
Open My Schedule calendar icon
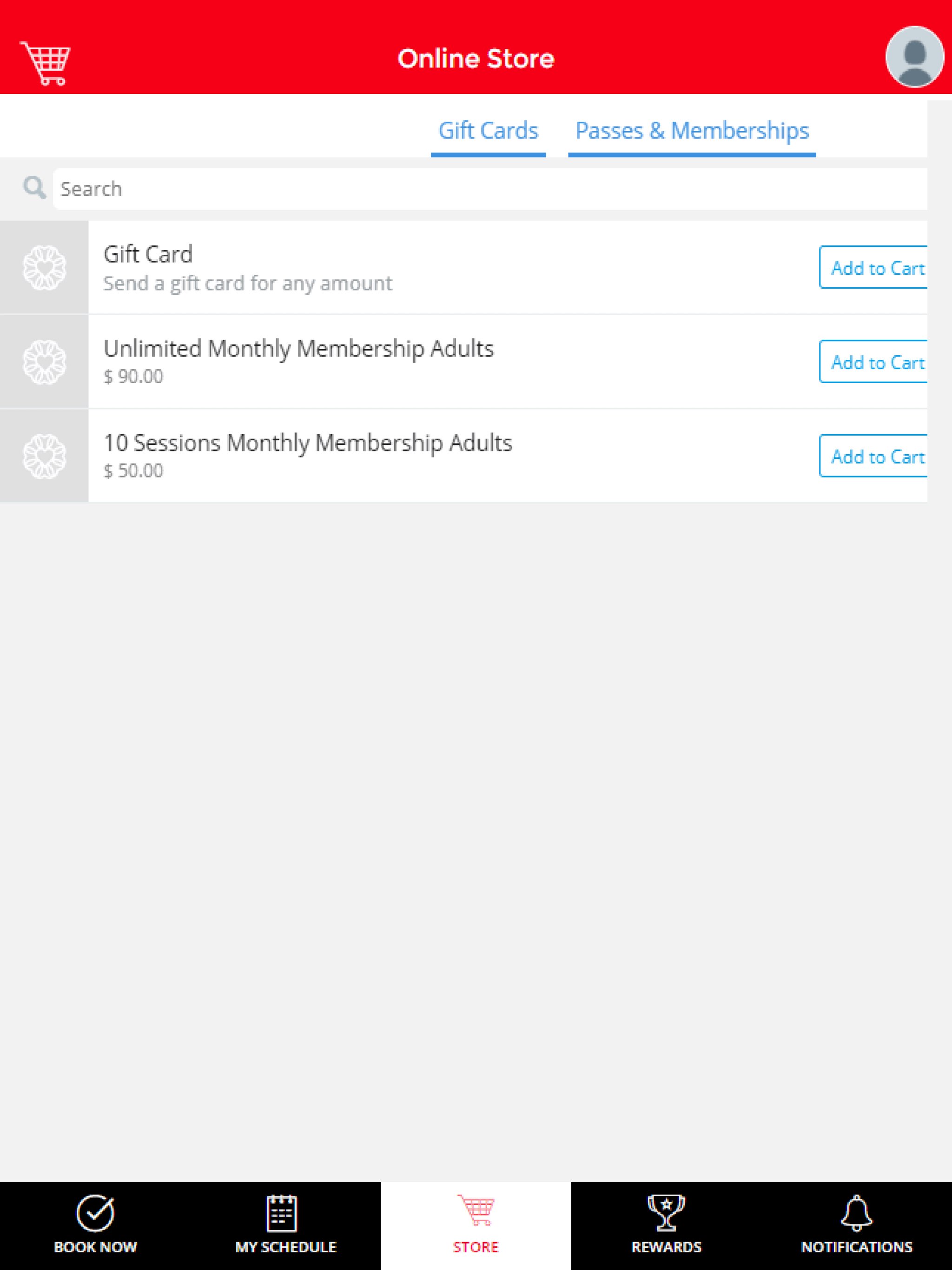(282, 1212)
